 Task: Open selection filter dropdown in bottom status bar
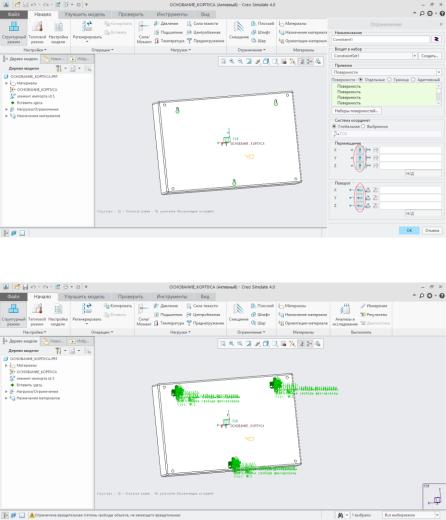[437, 515]
